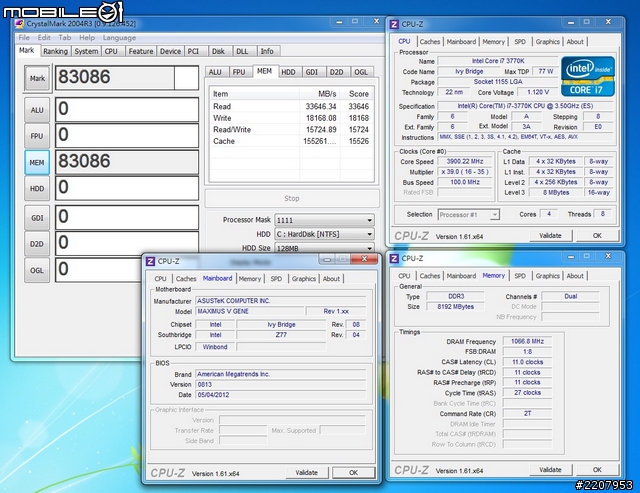The image size is (640, 493).
Task: Click the FPU benchmark button
Action: (x=37, y=136)
